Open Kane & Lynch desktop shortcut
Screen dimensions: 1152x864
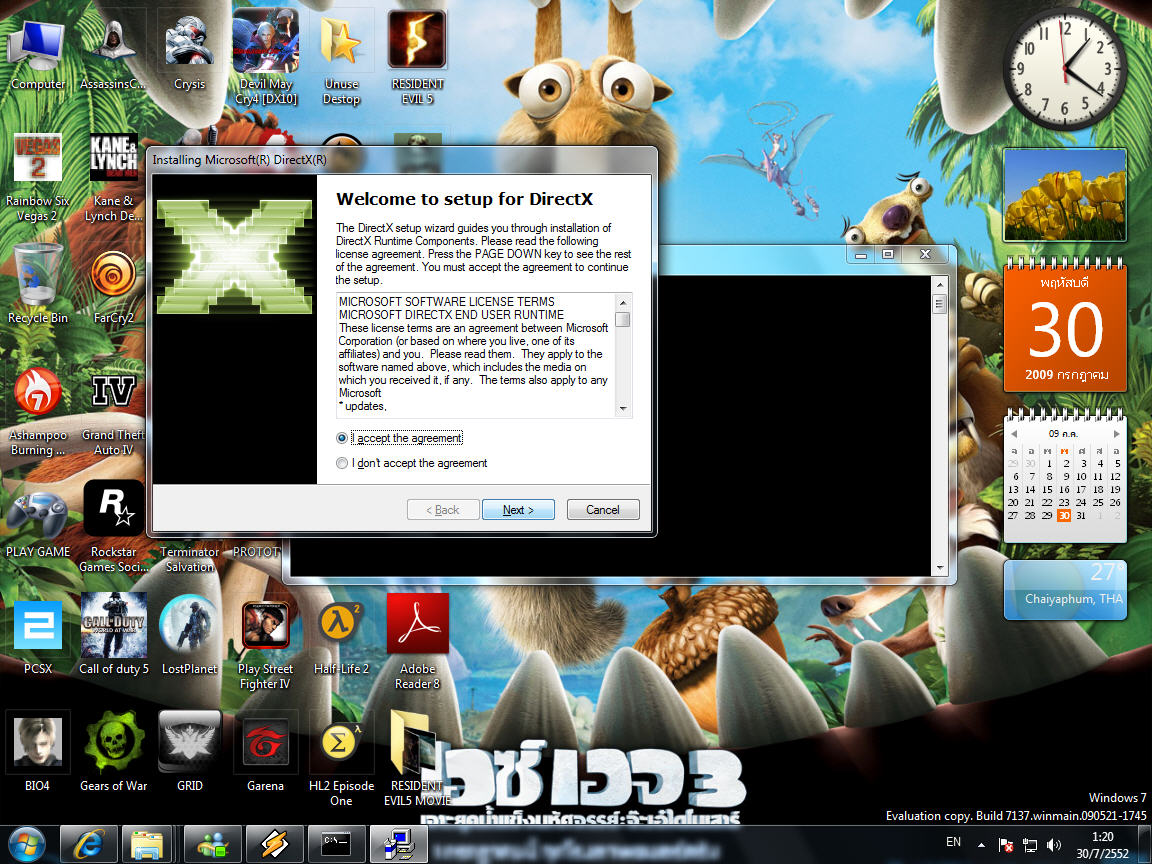113,178
